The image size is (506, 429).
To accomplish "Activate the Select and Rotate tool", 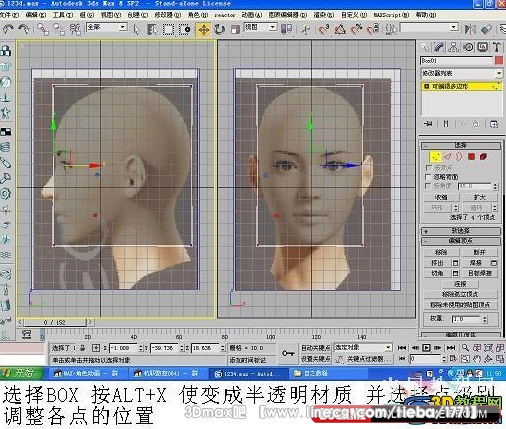I will (219, 30).
